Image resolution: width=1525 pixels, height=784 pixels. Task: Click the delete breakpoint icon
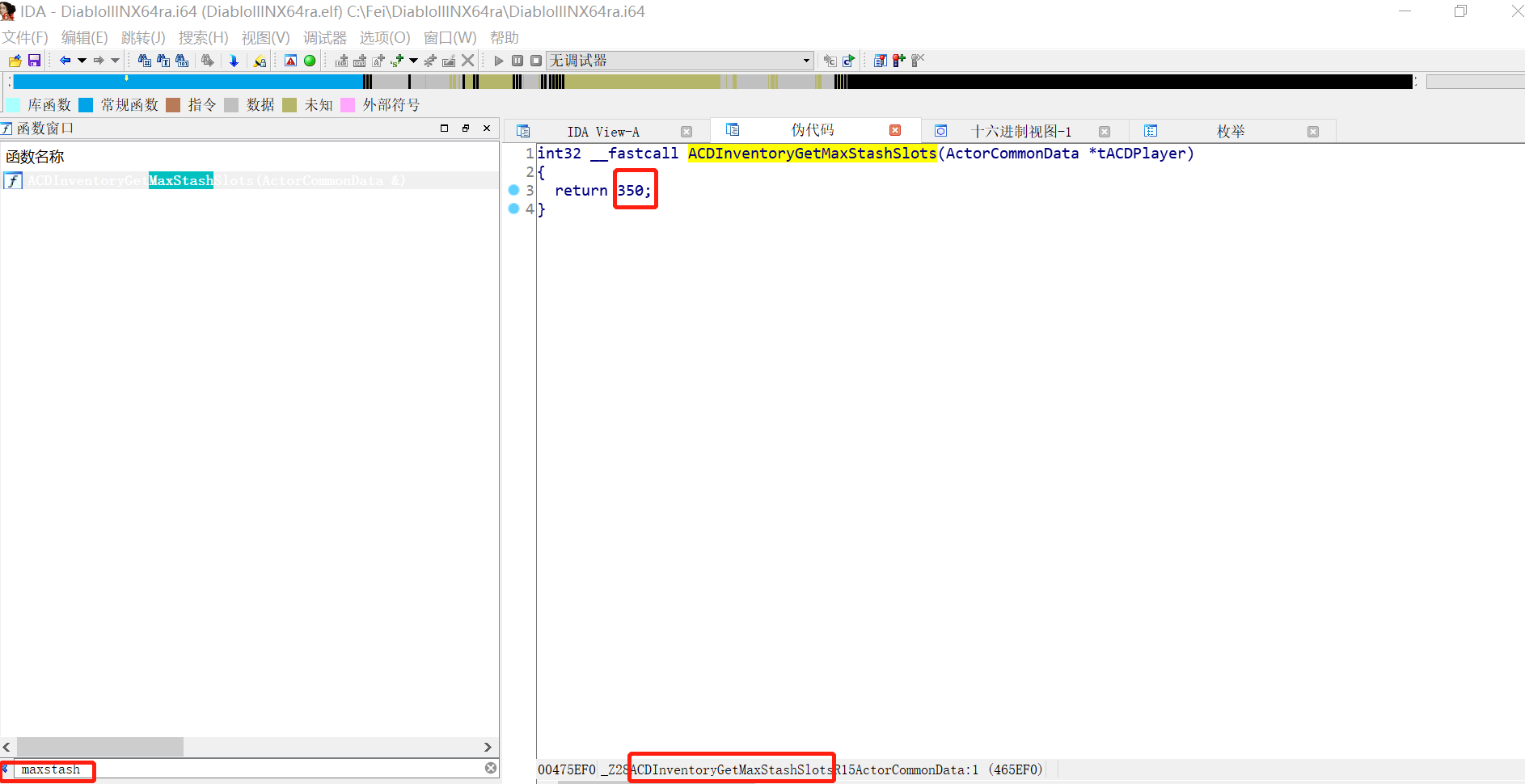click(918, 61)
